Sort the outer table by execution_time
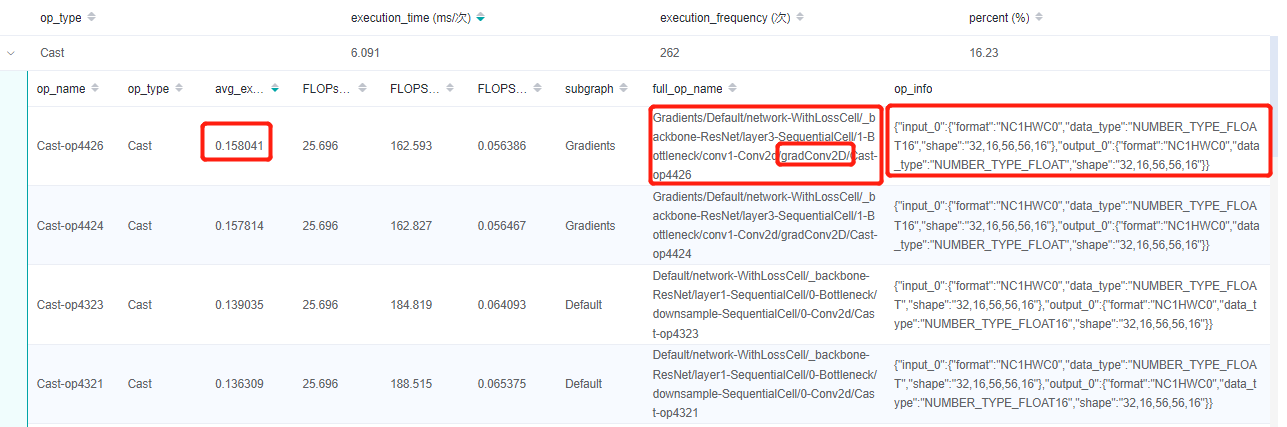 (481, 18)
